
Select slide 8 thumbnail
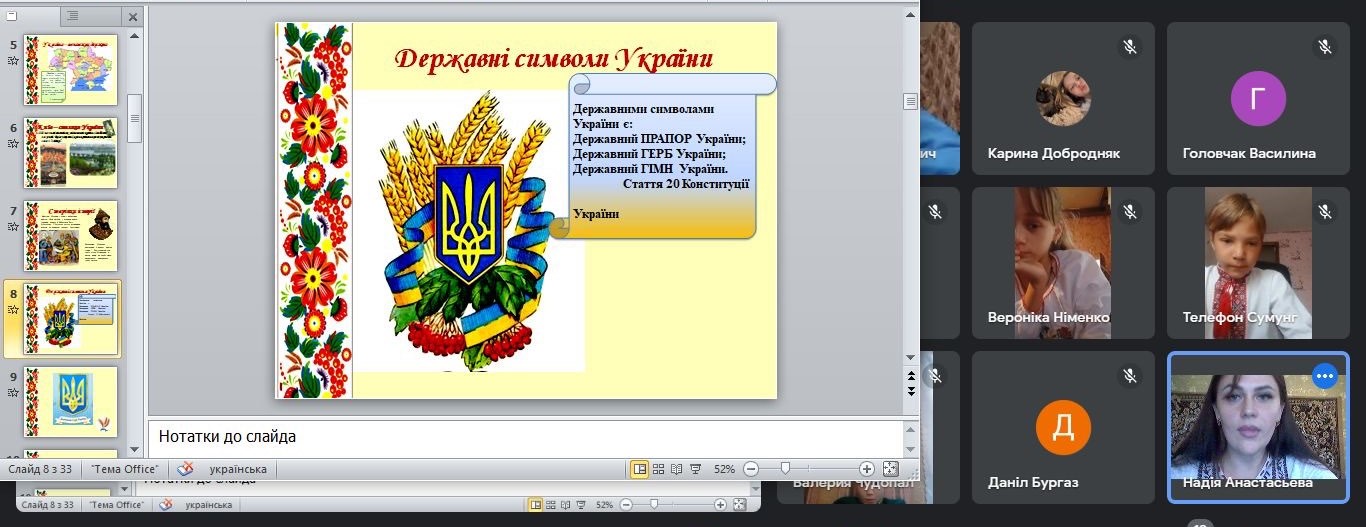tap(71, 319)
